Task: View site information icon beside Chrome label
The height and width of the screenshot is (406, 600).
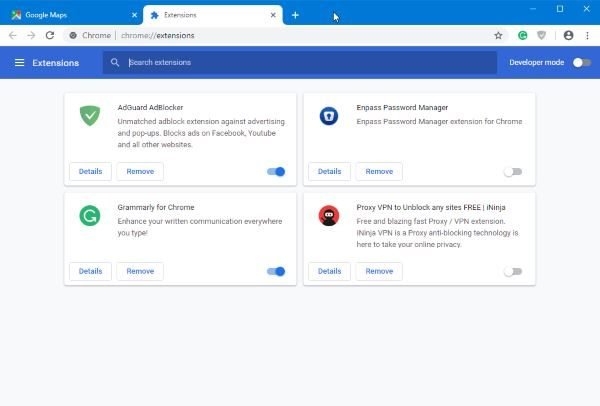Action: tap(73, 36)
